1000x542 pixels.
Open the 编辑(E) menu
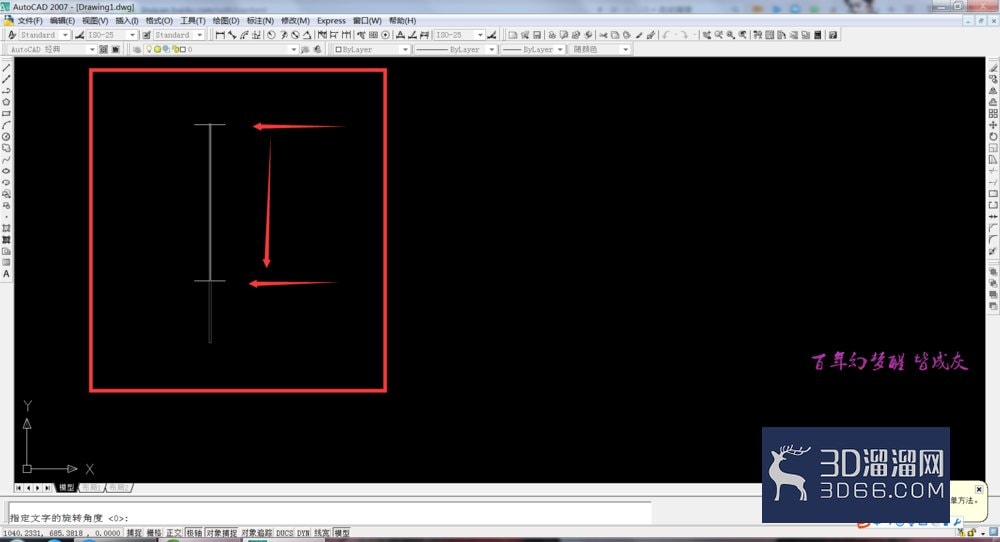point(62,20)
